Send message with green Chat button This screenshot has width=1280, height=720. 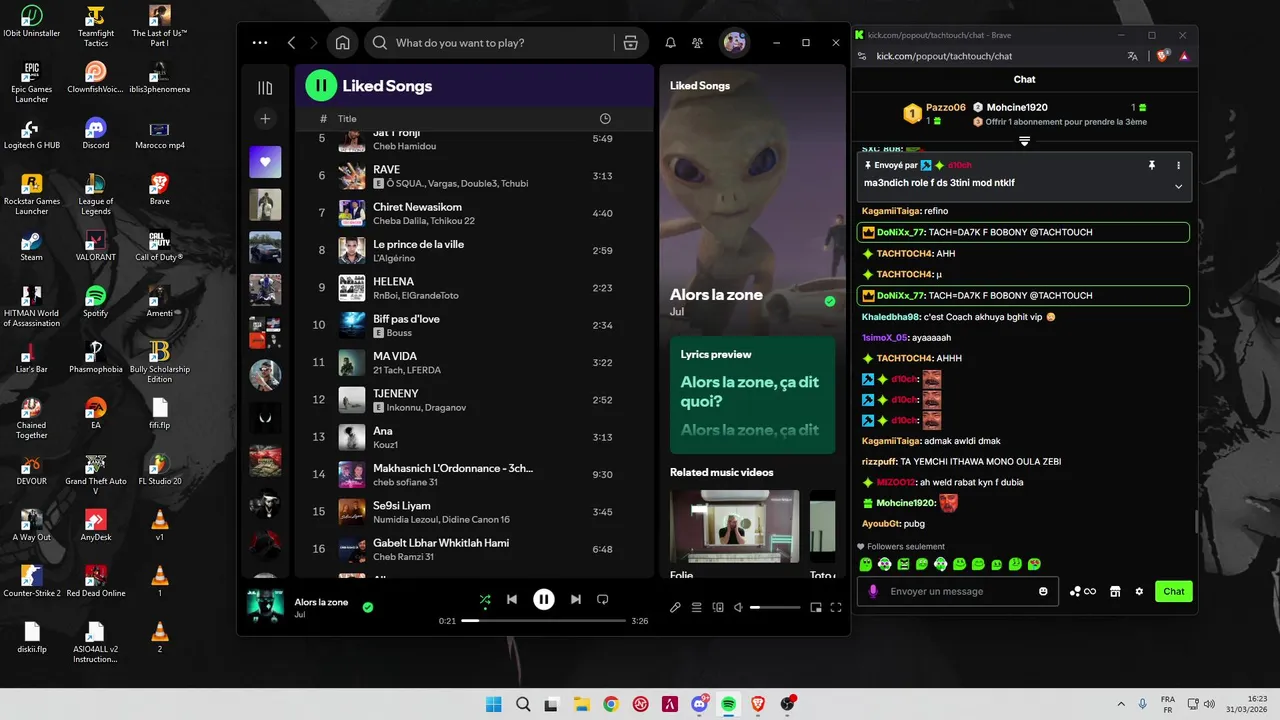(x=1174, y=591)
